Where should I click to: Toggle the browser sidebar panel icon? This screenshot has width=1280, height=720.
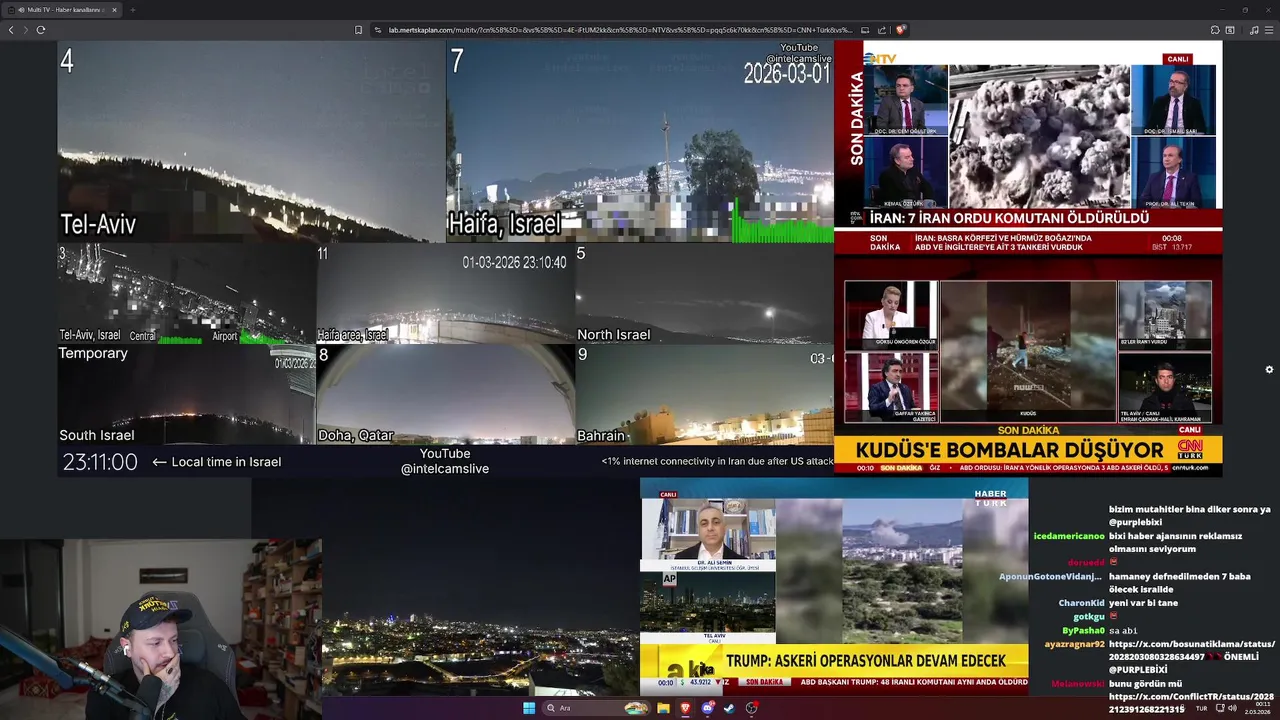tap(1230, 30)
